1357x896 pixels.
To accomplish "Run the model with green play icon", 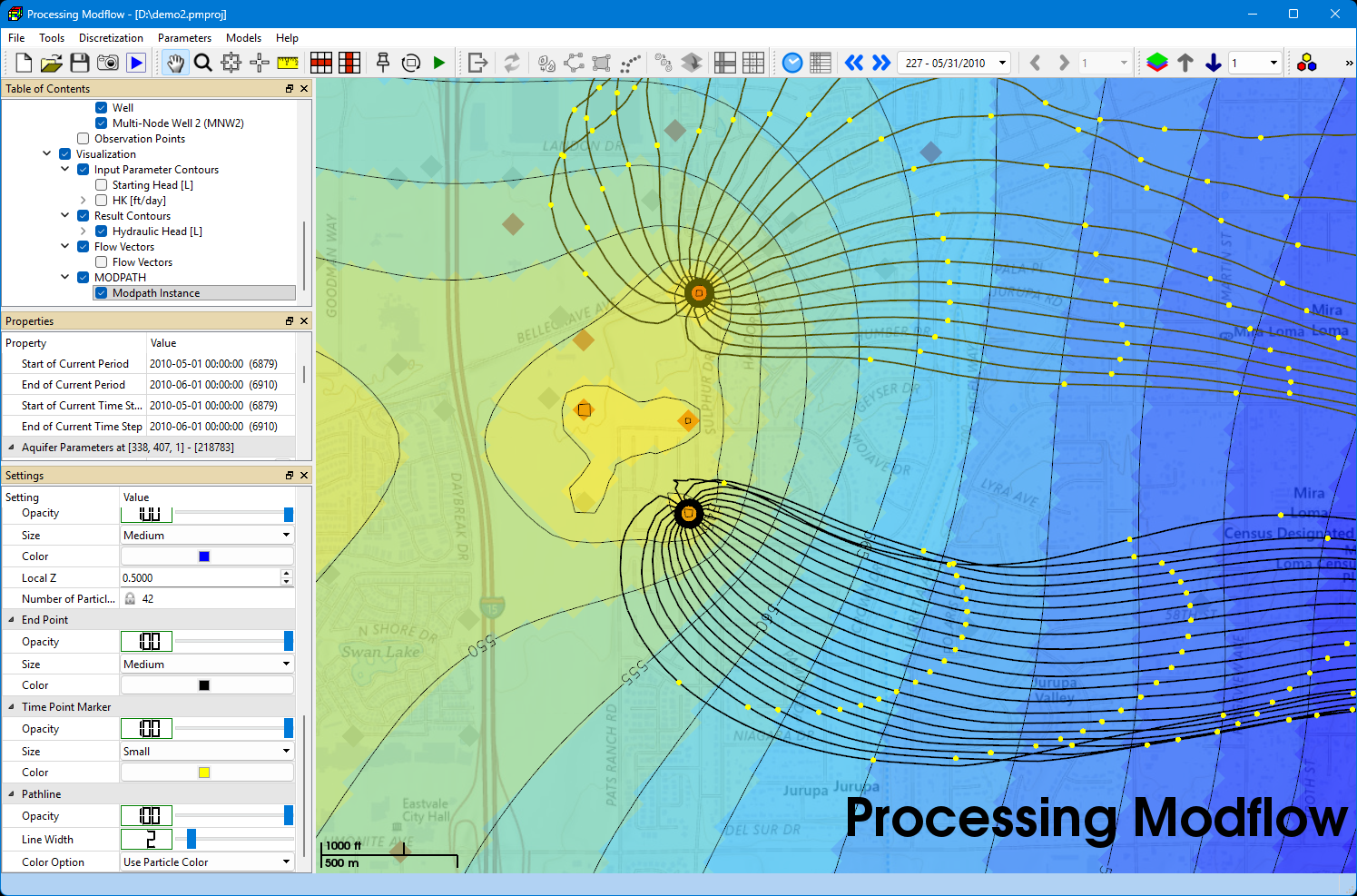I will 439,63.
